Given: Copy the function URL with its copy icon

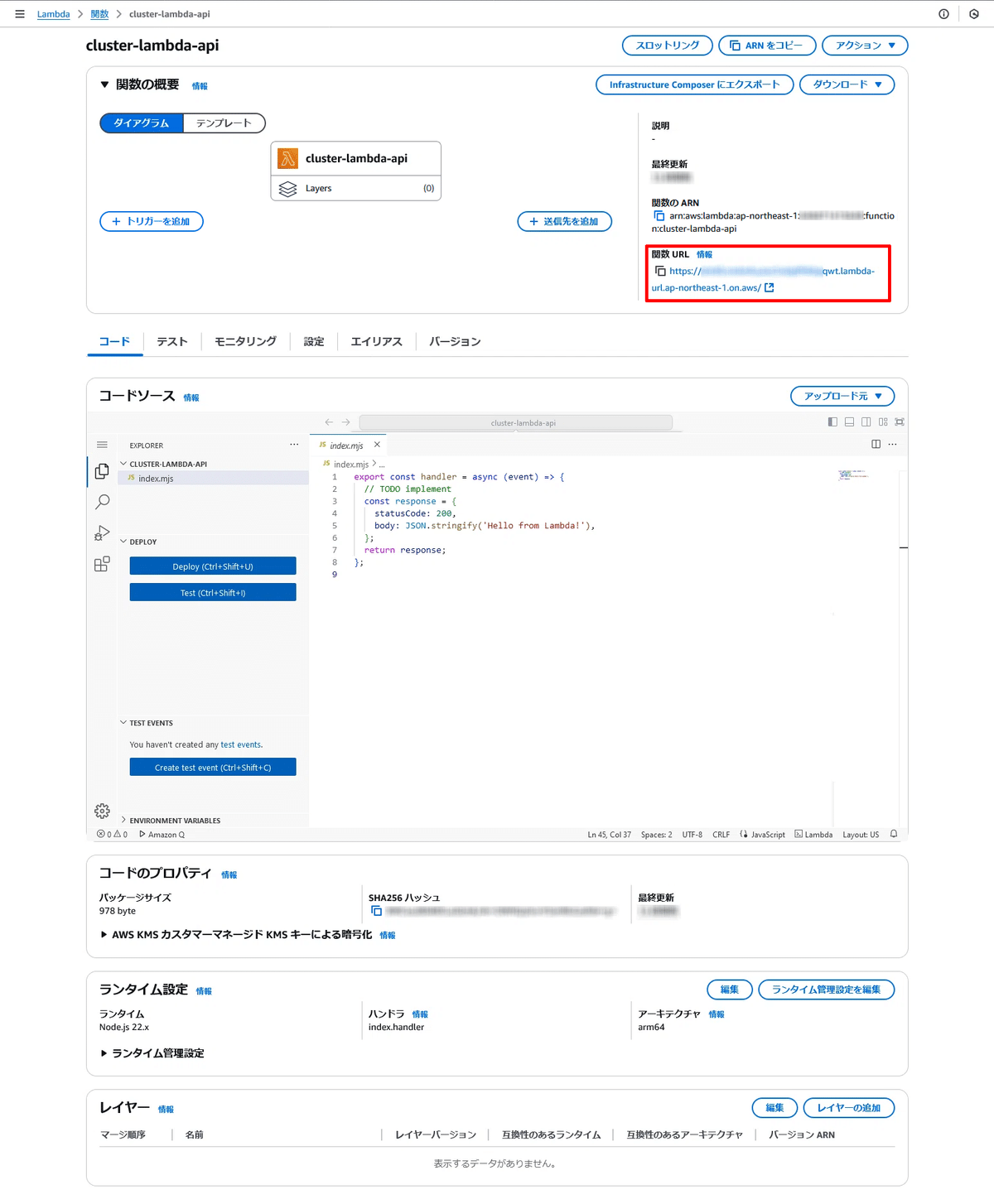Looking at the screenshot, I should coord(660,271).
